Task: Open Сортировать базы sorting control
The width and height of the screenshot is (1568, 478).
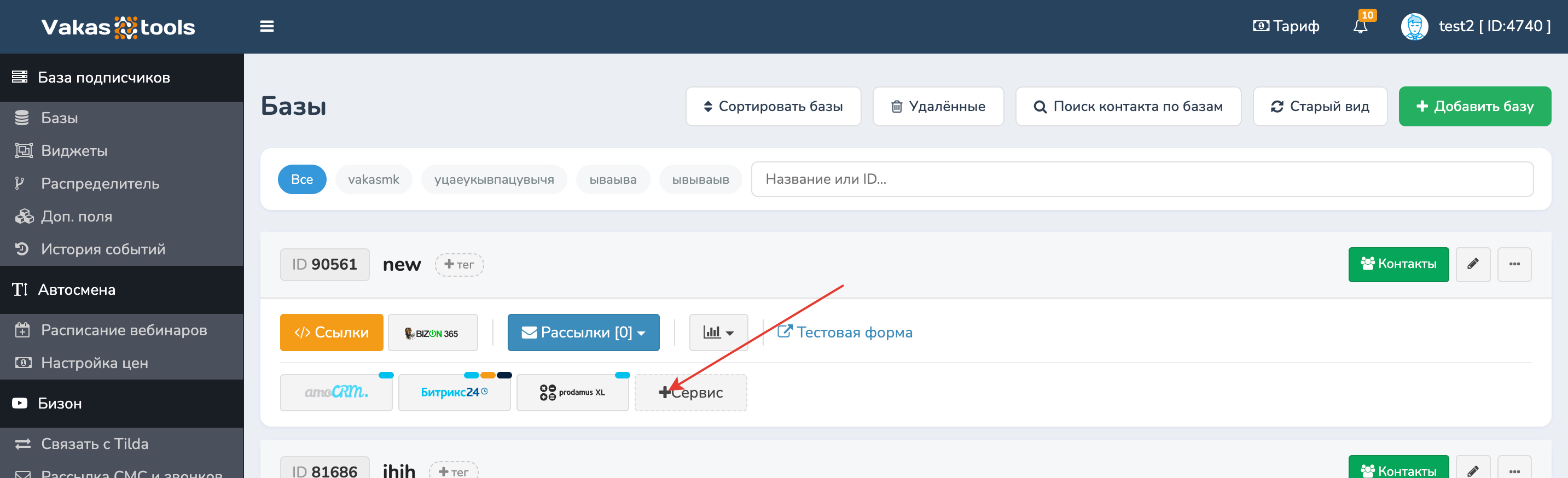Action: pyautogui.click(x=773, y=107)
